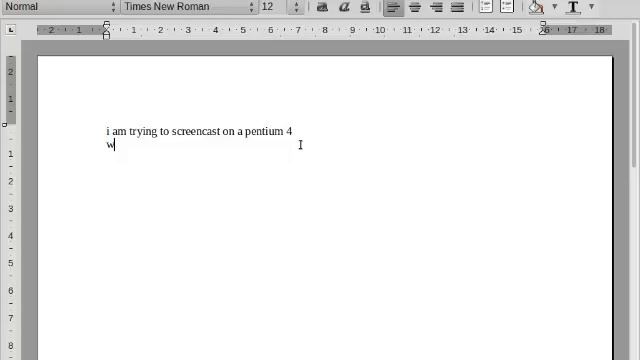Toggle bulleted list
Image resolution: width=640 pixels, height=360 pixels.
click(507, 6)
